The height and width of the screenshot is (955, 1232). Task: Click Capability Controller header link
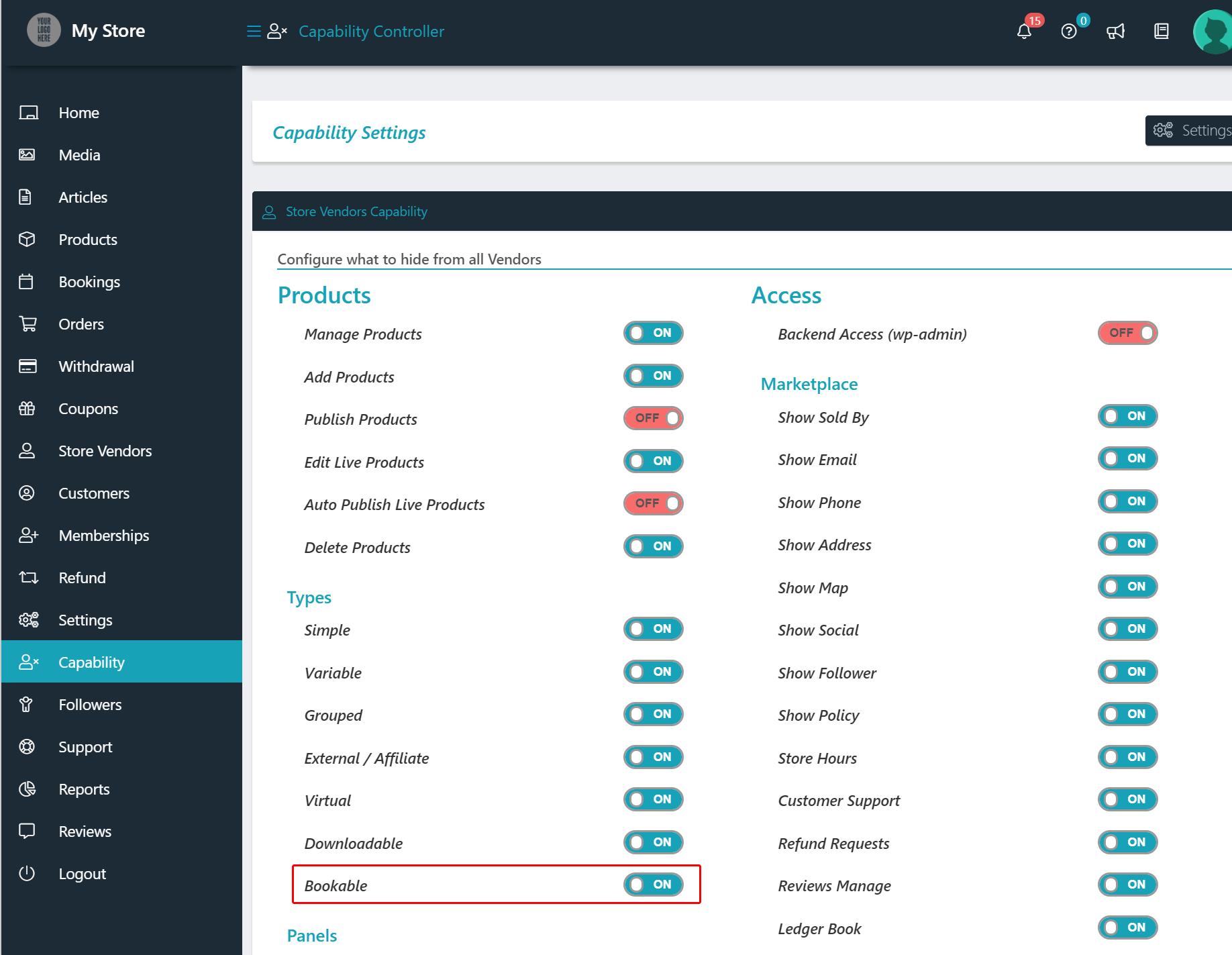coord(371,32)
